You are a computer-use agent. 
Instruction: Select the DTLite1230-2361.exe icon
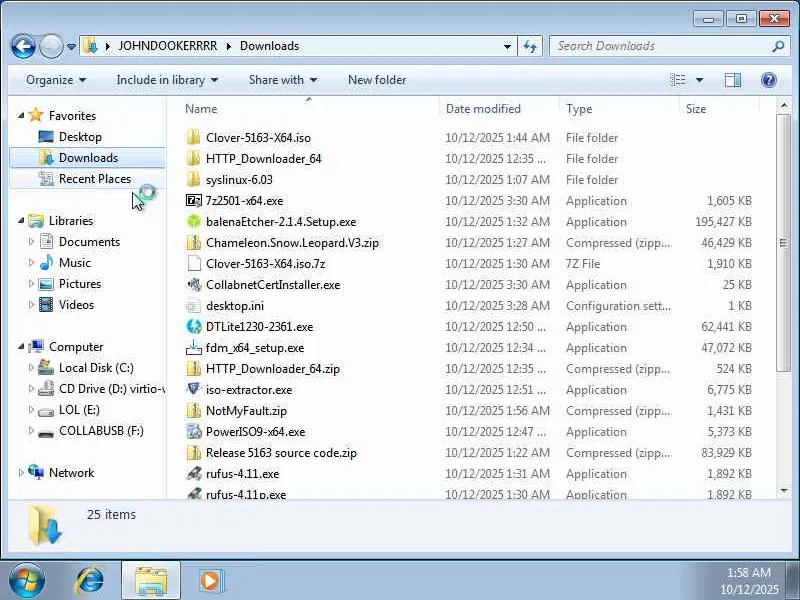(x=193, y=327)
